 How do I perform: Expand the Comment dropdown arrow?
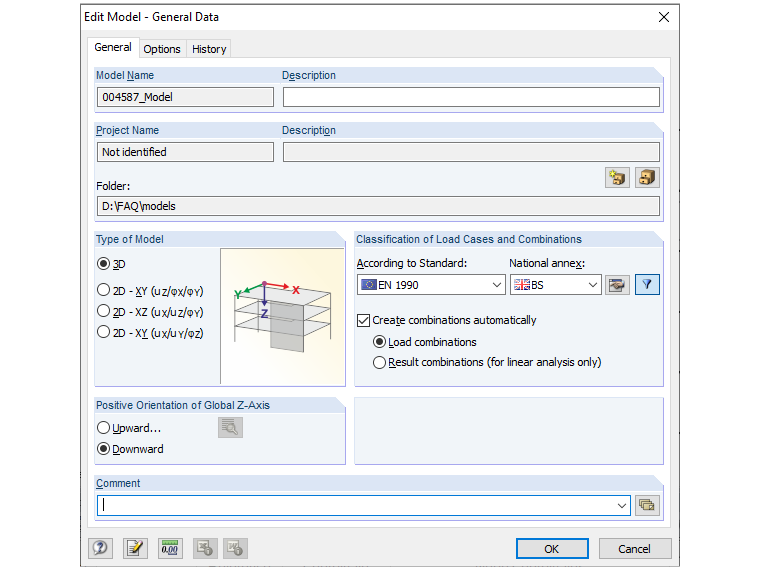pos(622,506)
